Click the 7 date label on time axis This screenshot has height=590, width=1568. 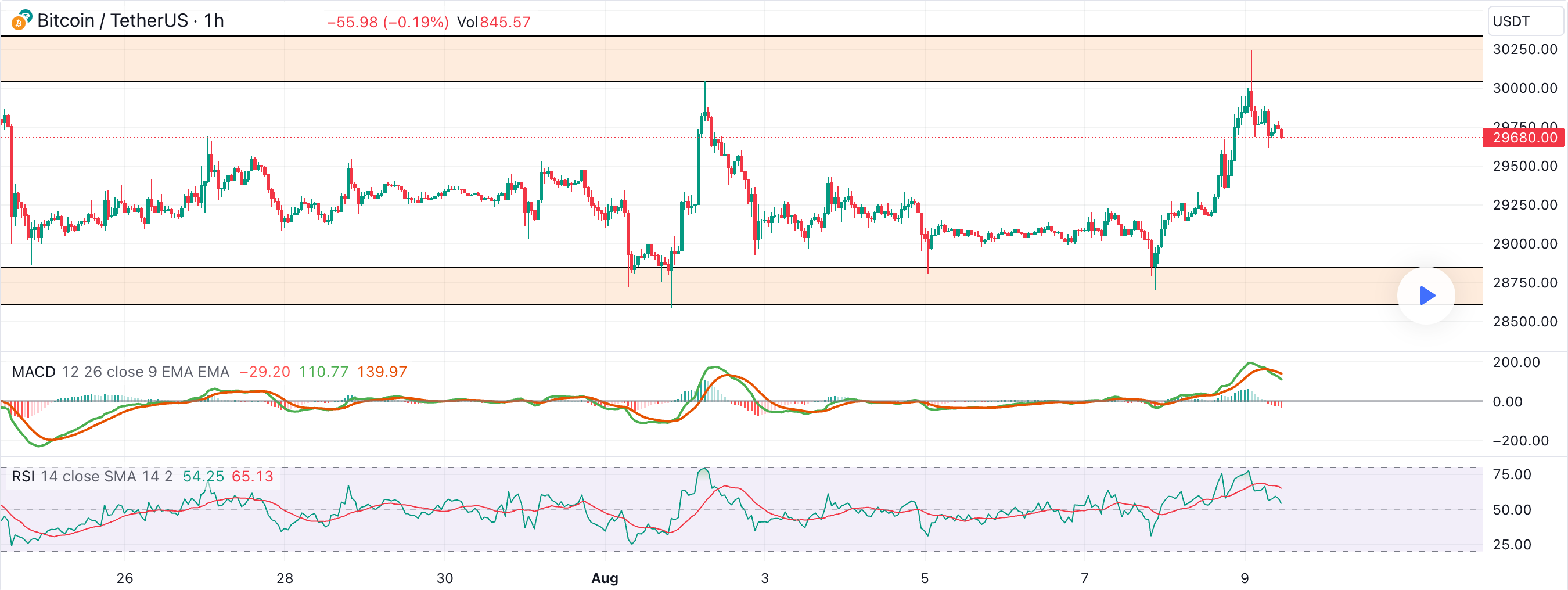pos(1084,578)
